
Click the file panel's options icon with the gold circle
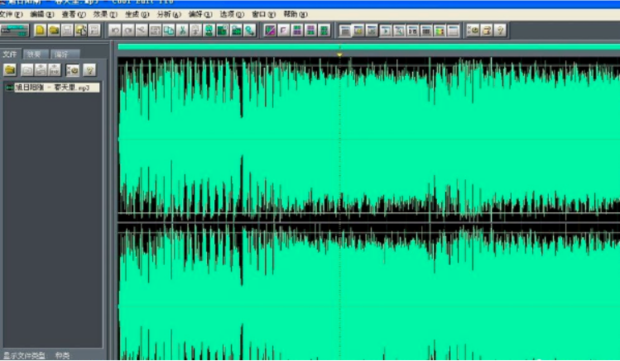(72, 70)
